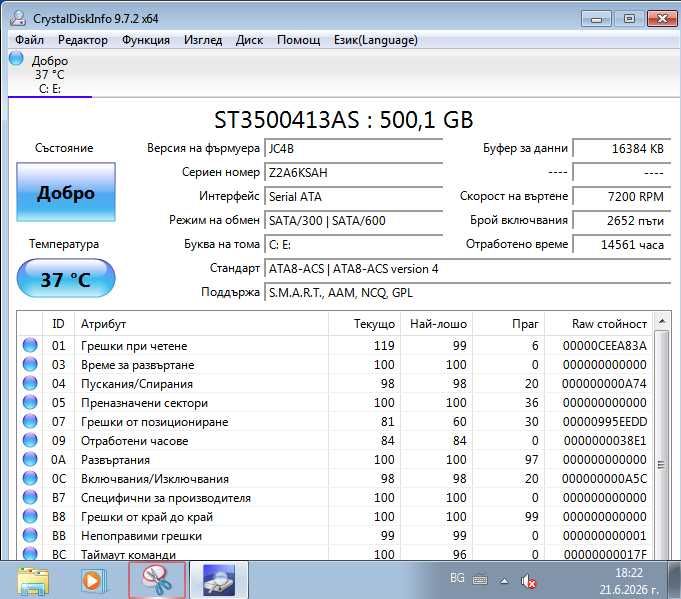Click status orb for attribute 0C Включвания/Изключвания
This screenshot has width=681, height=599.
click(30, 478)
